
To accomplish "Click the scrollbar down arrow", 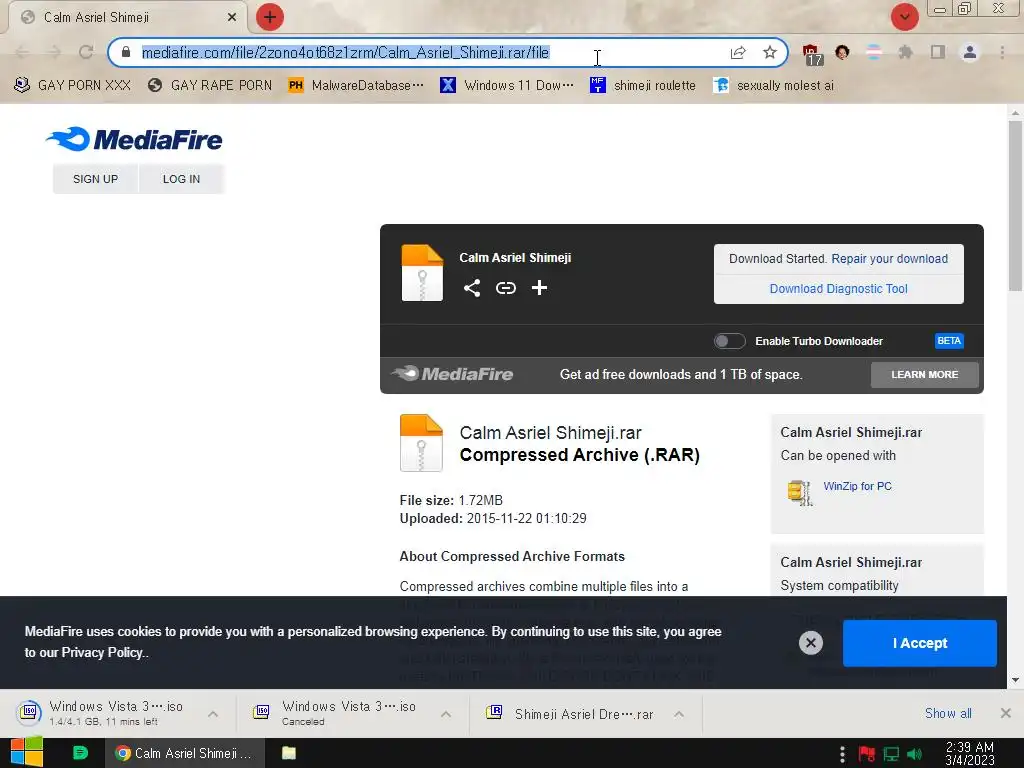I will click(1015, 680).
